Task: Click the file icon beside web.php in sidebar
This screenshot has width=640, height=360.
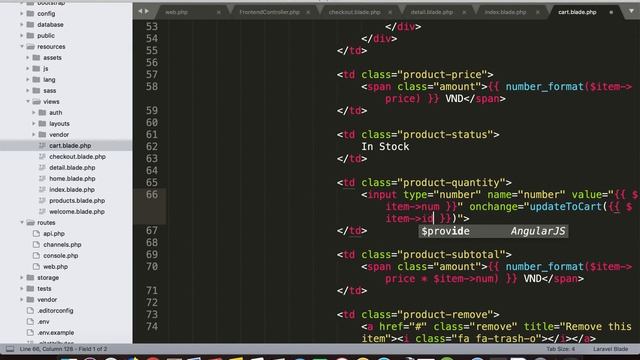Action: pos(36,267)
